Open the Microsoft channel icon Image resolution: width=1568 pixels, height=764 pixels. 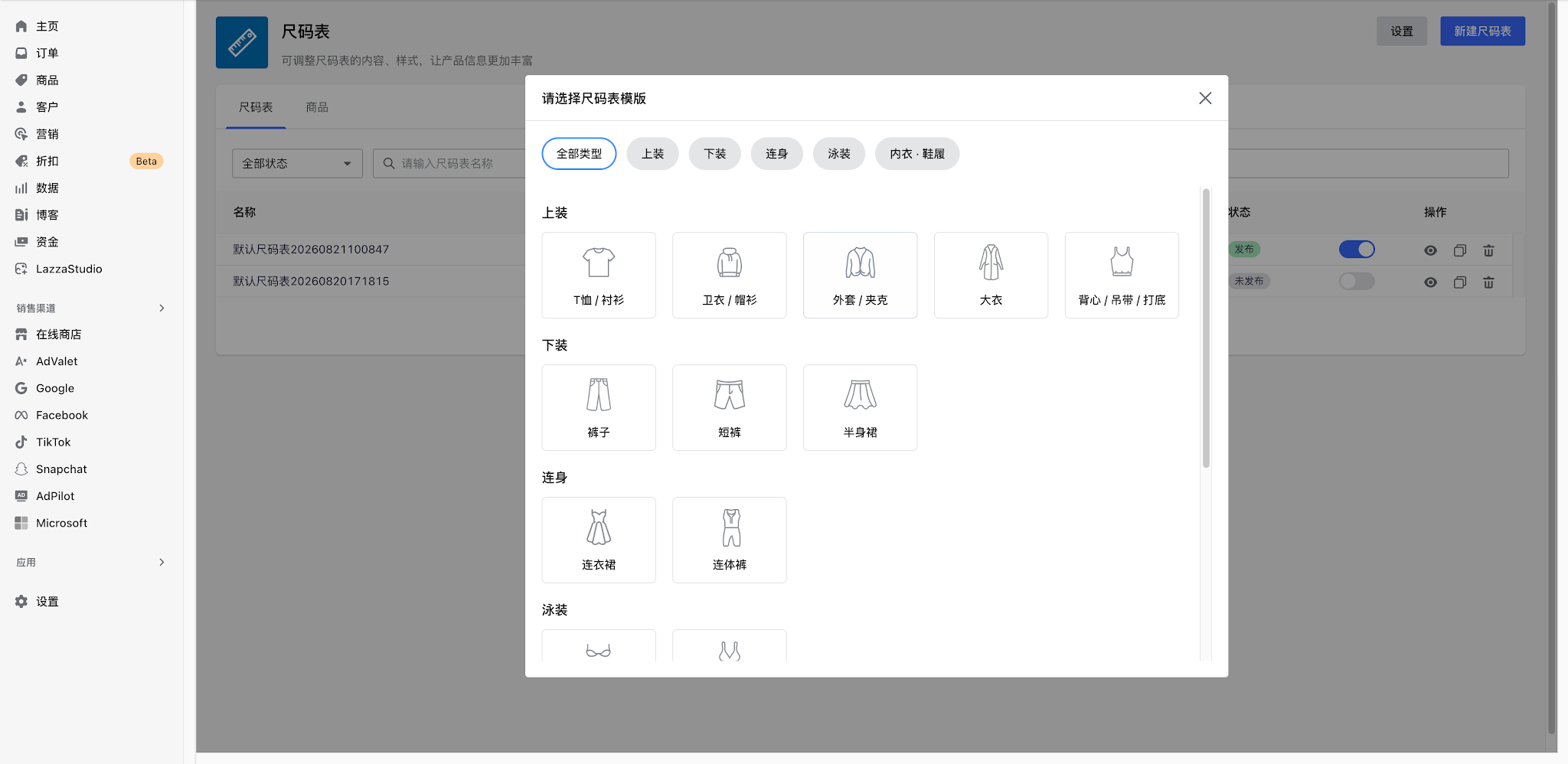tap(21, 523)
